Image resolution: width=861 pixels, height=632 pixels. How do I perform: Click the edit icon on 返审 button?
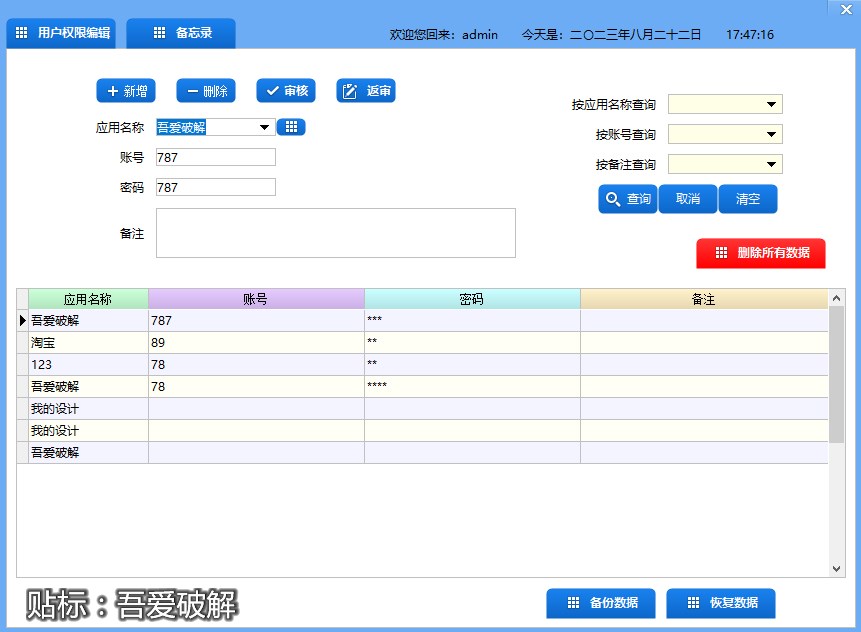(347, 91)
